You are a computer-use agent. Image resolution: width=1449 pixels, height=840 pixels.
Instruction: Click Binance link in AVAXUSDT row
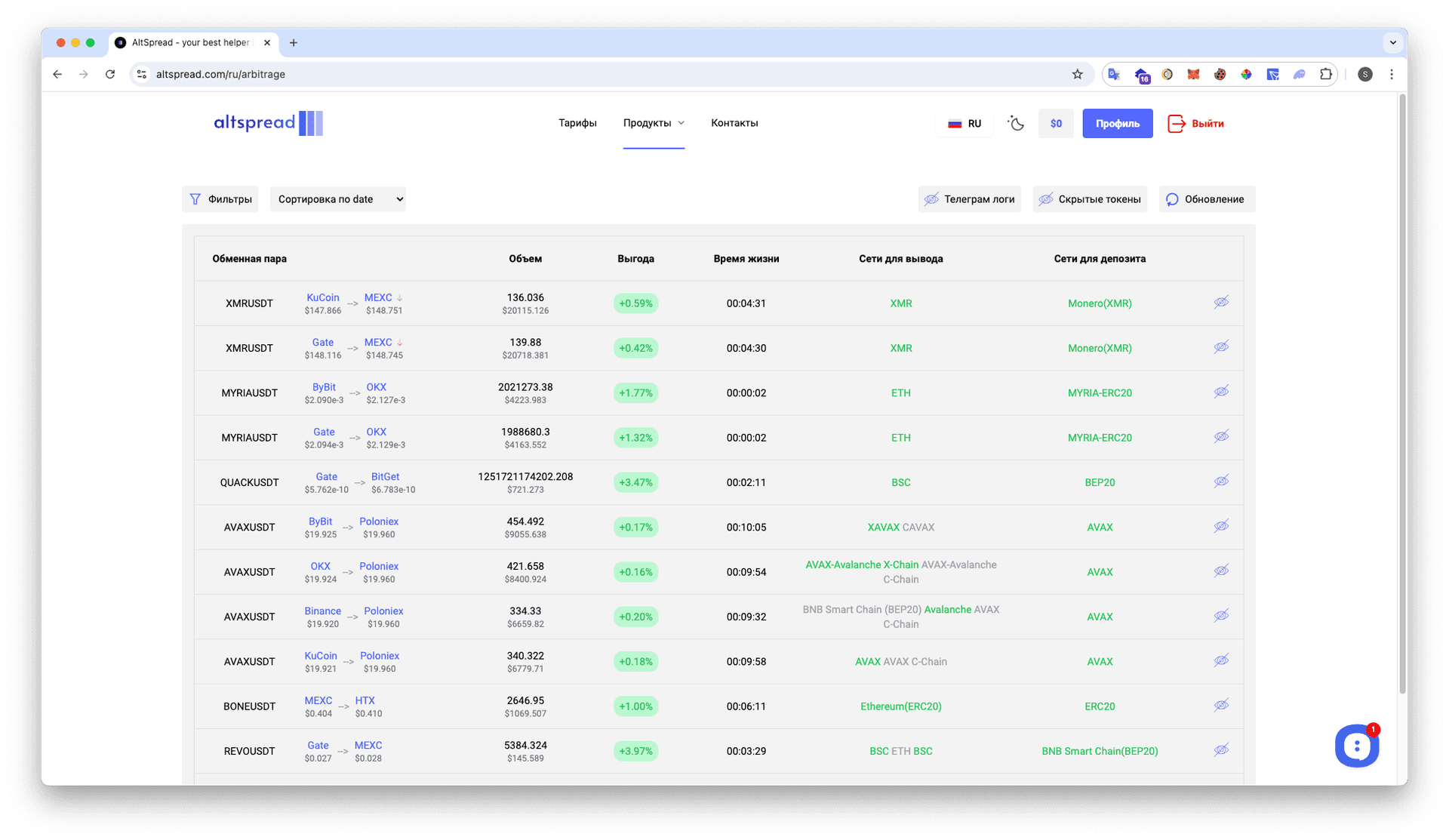click(322, 611)
